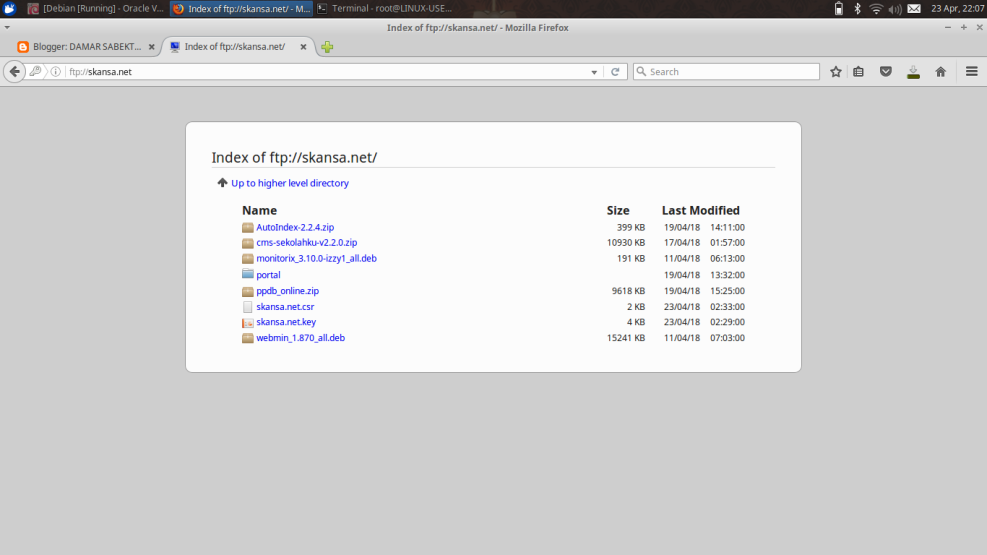Focus the Search input field
The image size is (987, 555).
coord(730,72)
